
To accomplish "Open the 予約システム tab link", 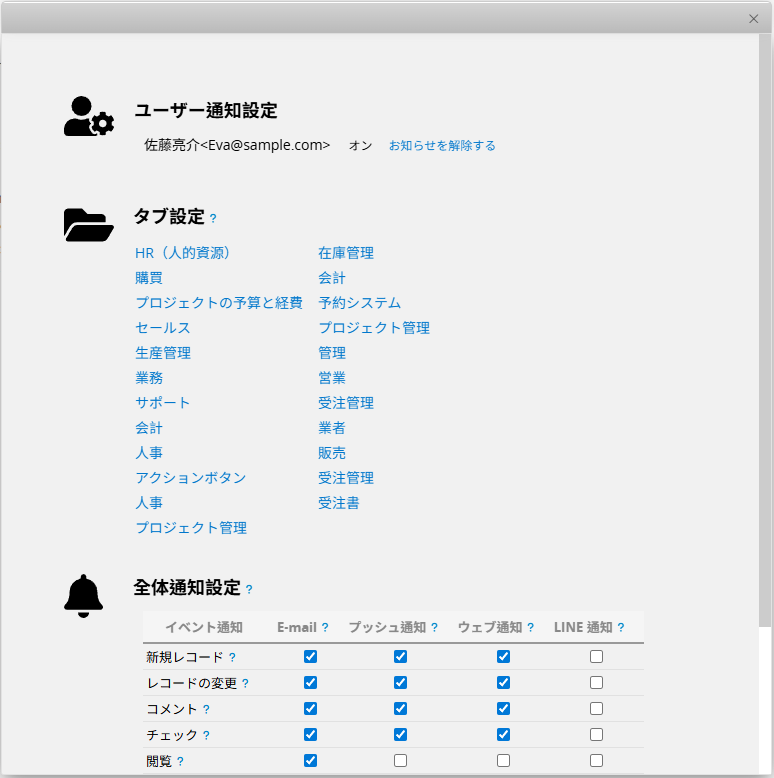I will pyautogui.click(x=360, y=303).
